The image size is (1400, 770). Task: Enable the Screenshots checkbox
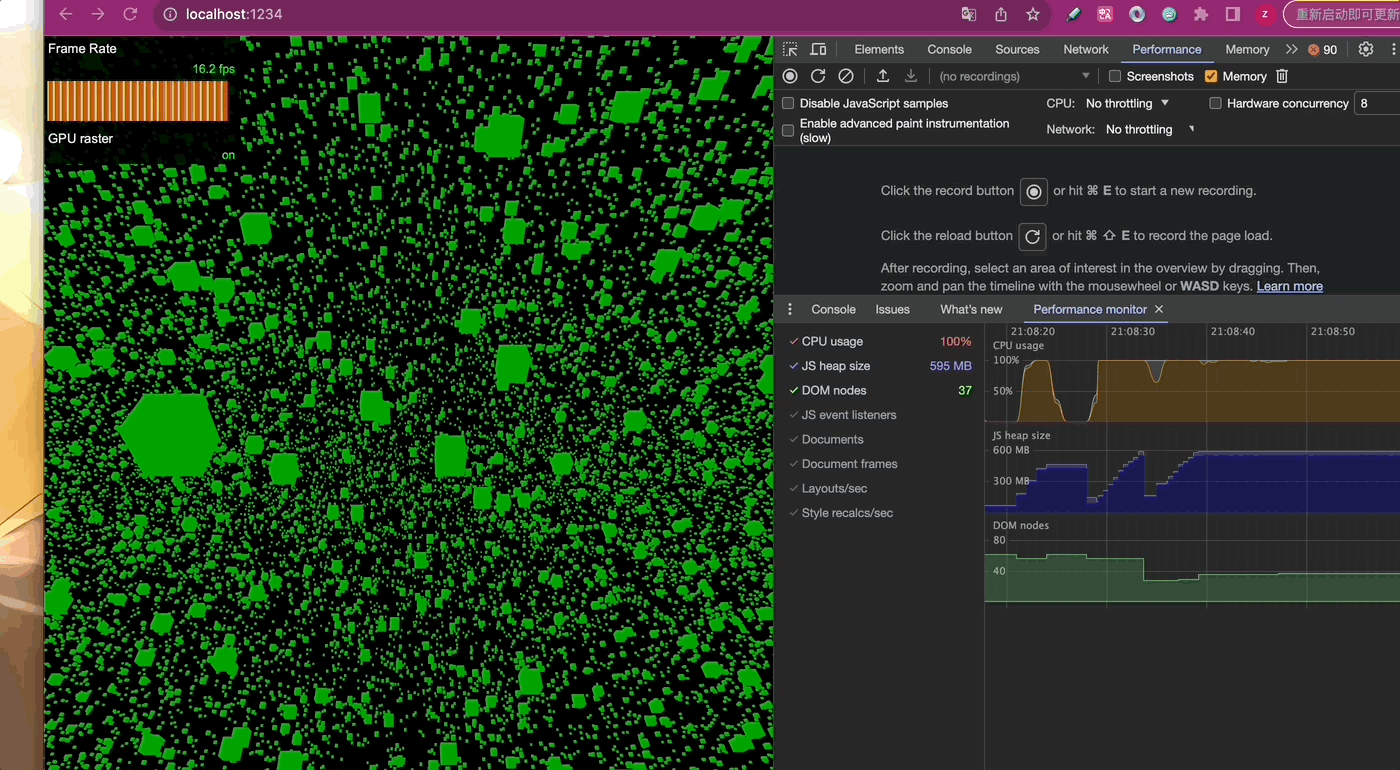pos(1115,76)
